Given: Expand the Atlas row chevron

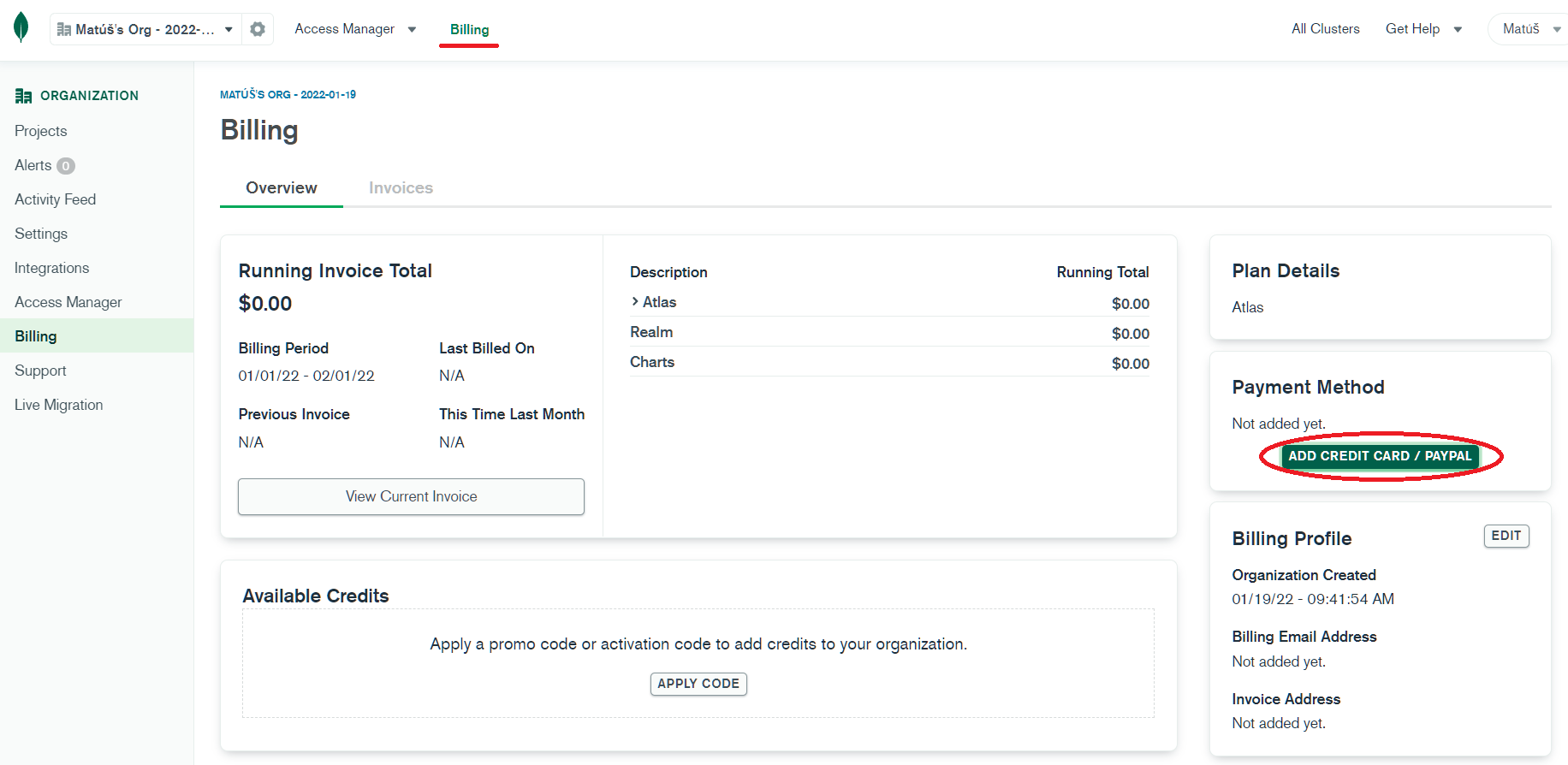Looking at the screenshot, I should [635, 302].
